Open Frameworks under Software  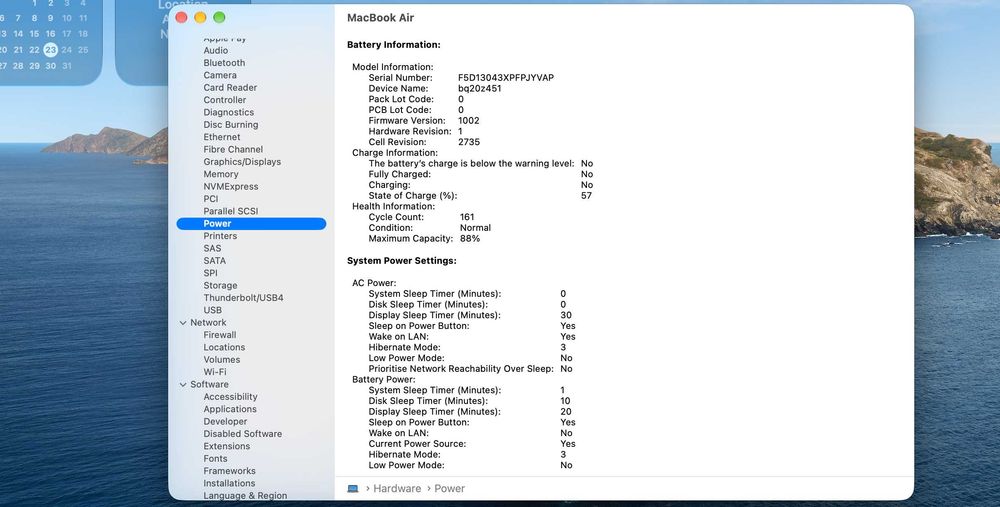coord(230,471)
